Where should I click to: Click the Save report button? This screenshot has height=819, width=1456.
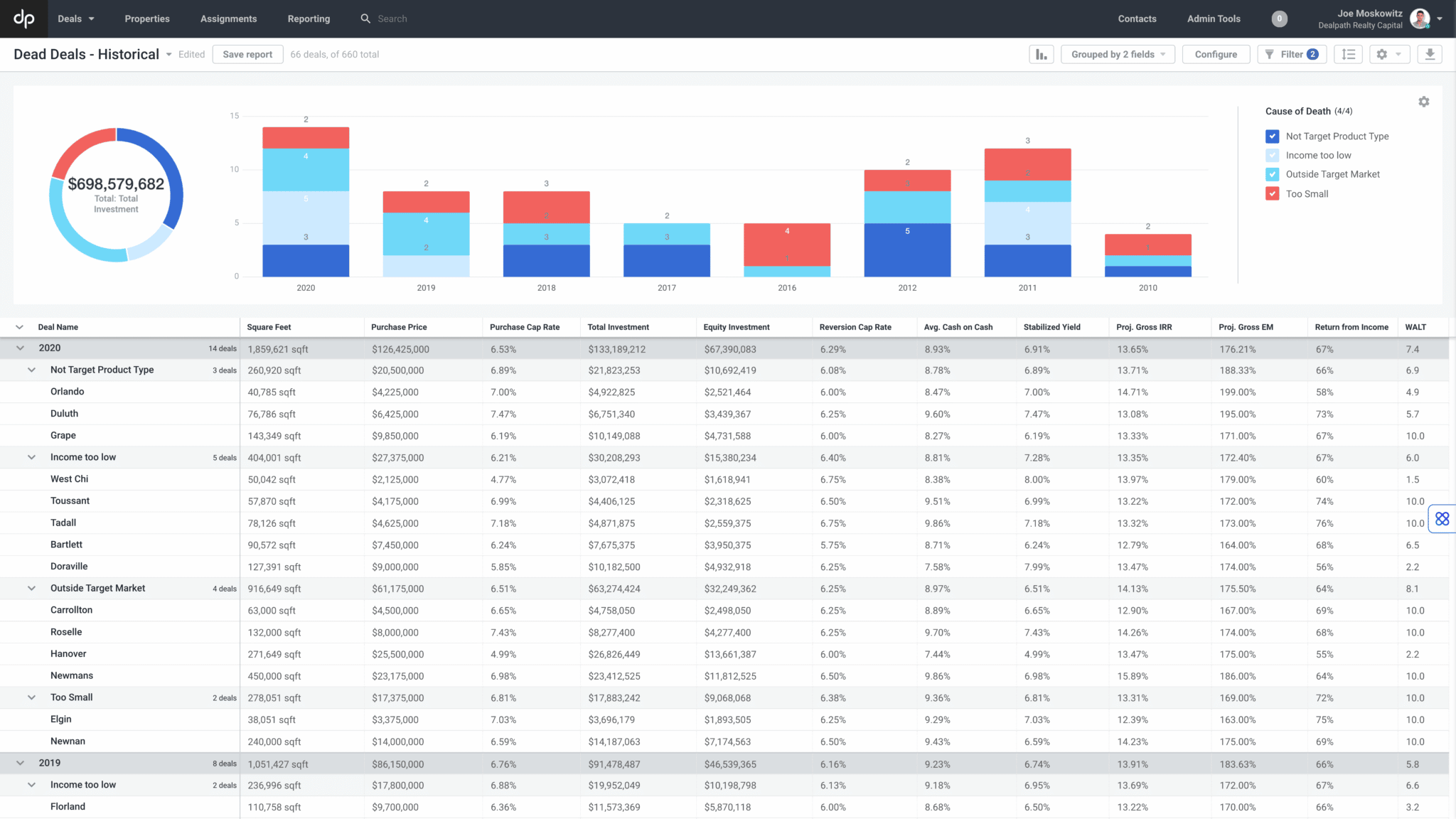pyautogui.click(x=247, y=54)
